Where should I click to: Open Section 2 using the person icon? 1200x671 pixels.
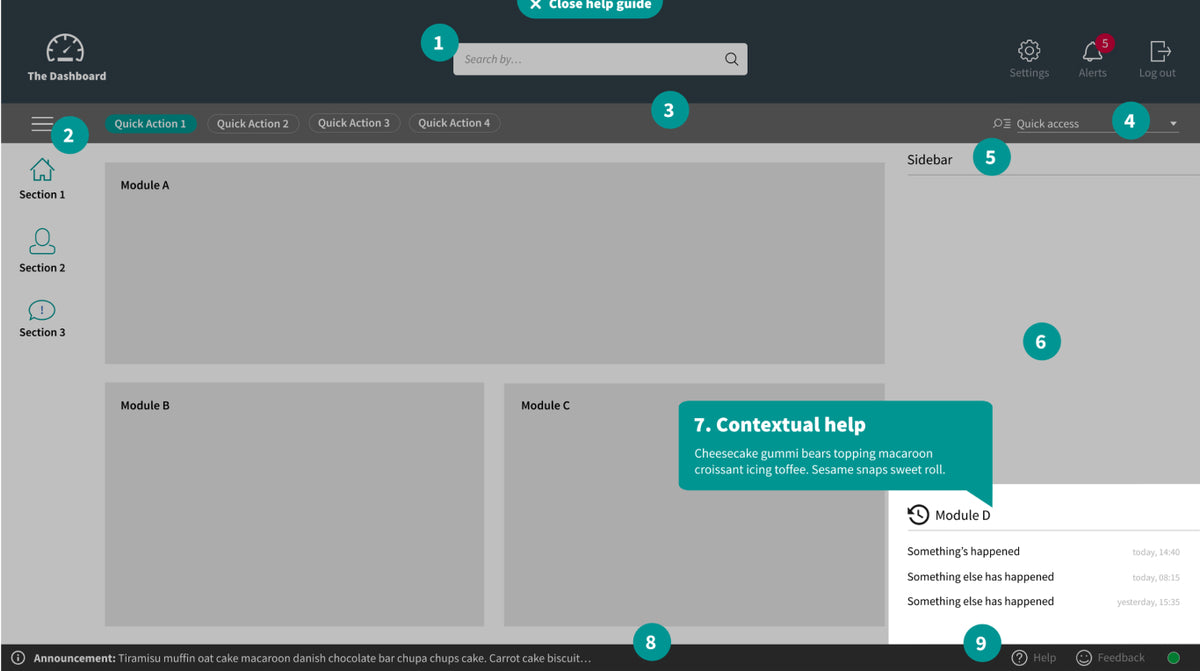click(x=41, y=241)
